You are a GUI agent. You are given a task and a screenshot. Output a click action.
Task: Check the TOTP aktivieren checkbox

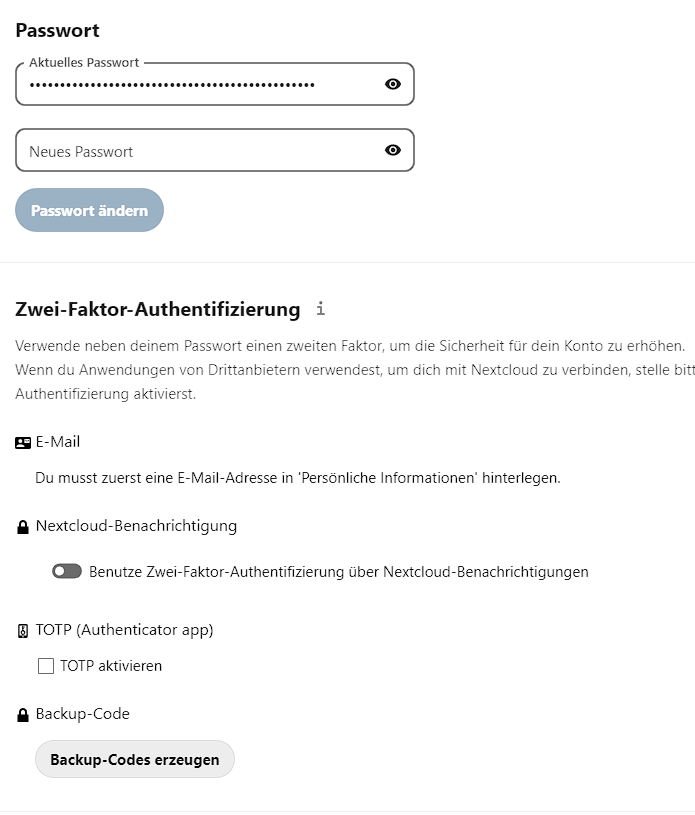click(45, 666)
